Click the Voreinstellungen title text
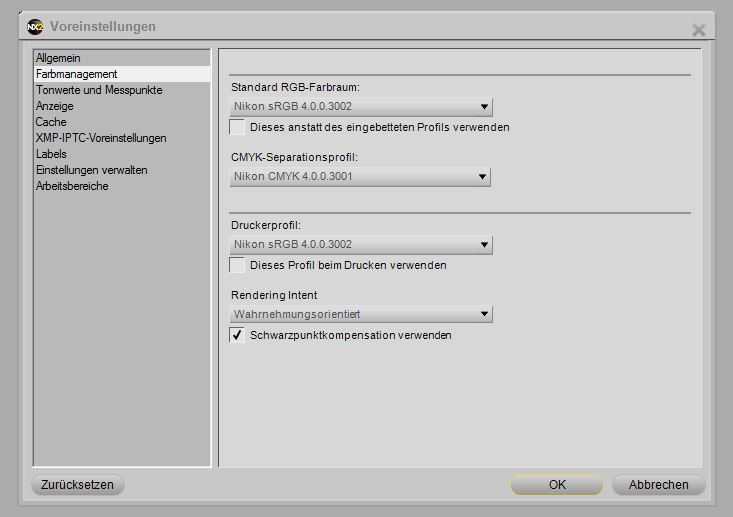Image resolution: width=733 pixels, height=517 pixels. click(103, 27)
